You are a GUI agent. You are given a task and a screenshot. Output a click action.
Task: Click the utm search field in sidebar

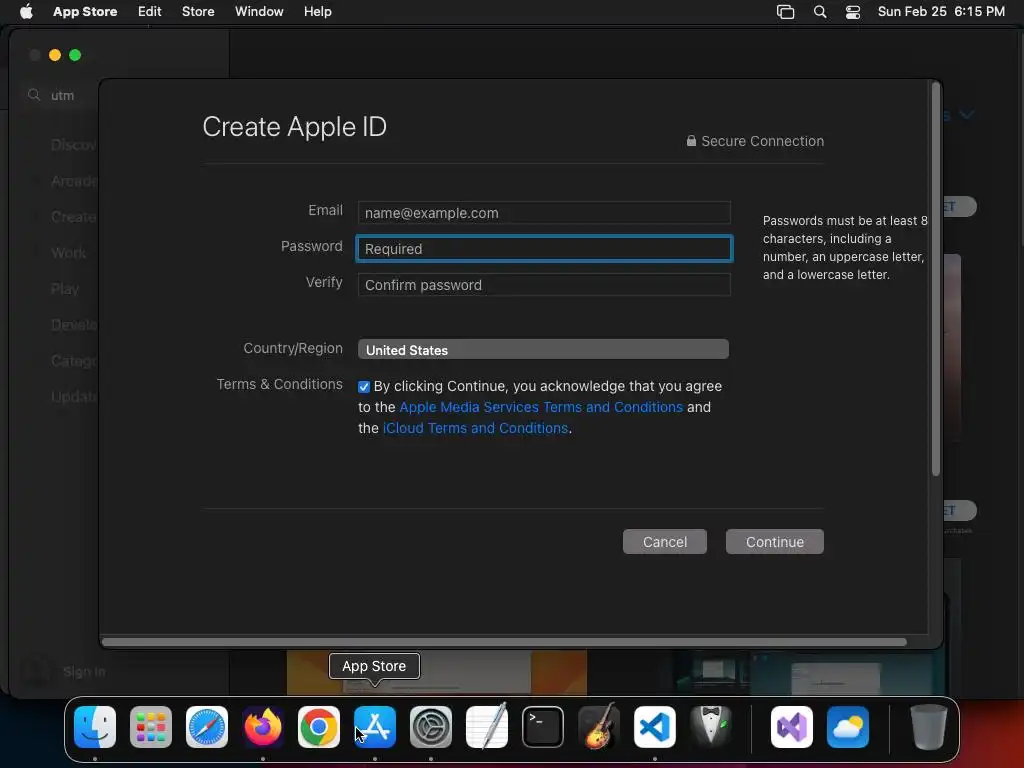[x=62, y=95]
